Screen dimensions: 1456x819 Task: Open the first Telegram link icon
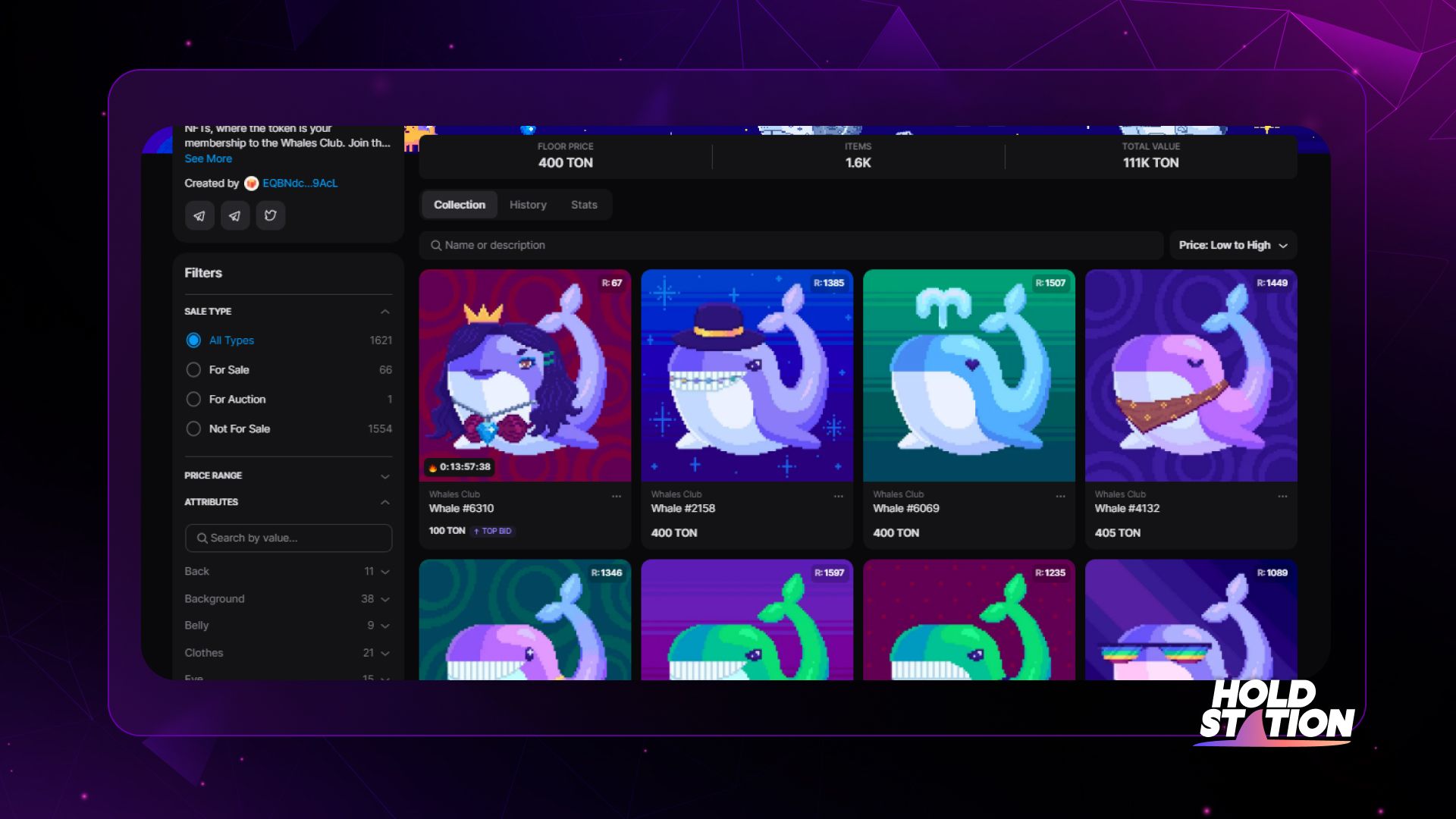(199, 216)
